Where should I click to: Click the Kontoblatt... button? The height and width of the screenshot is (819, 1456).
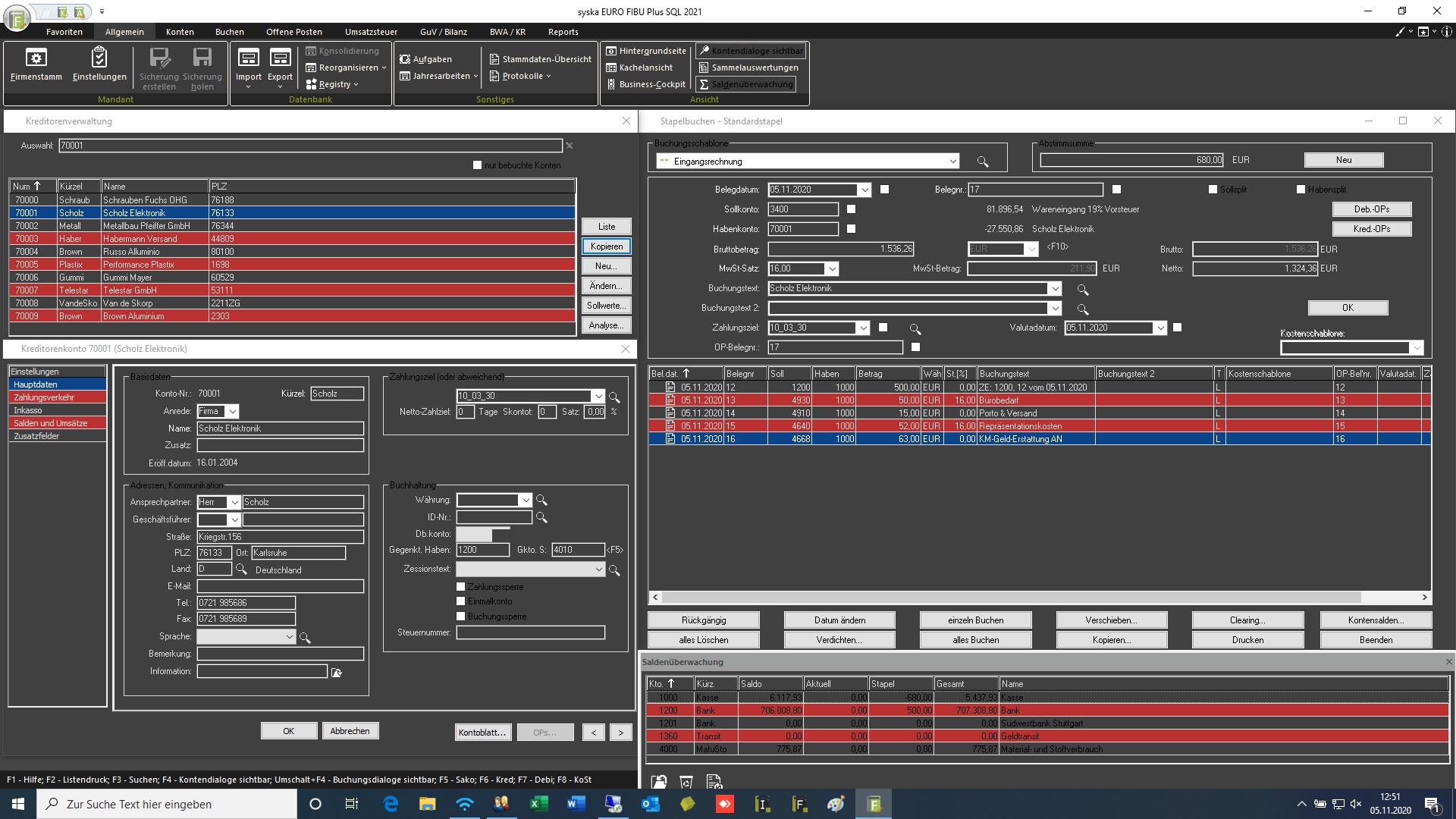coord(482,733)
